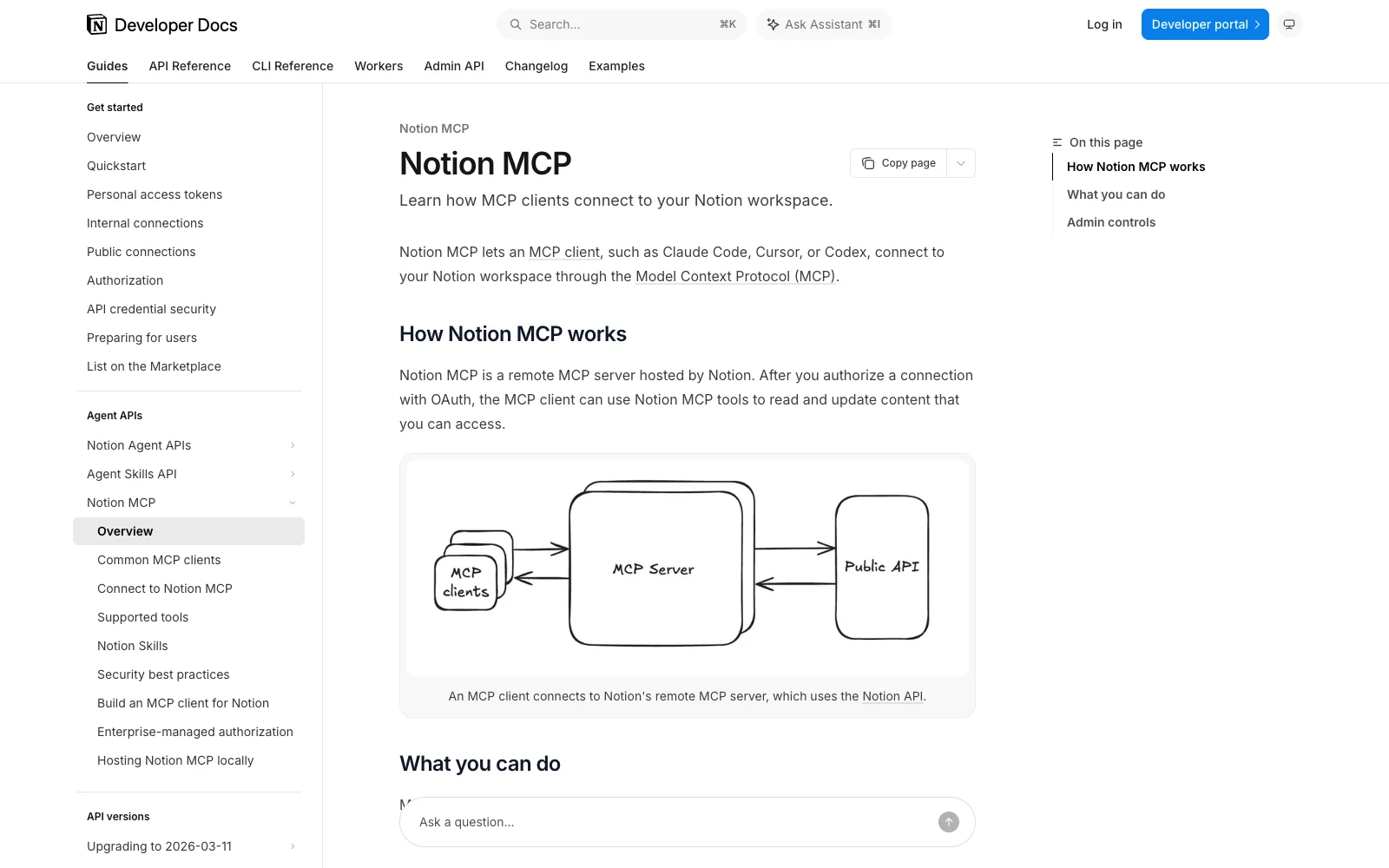
Task: Open Personal access tokens page
Action: pyautogui.click(x=155, y=194)
